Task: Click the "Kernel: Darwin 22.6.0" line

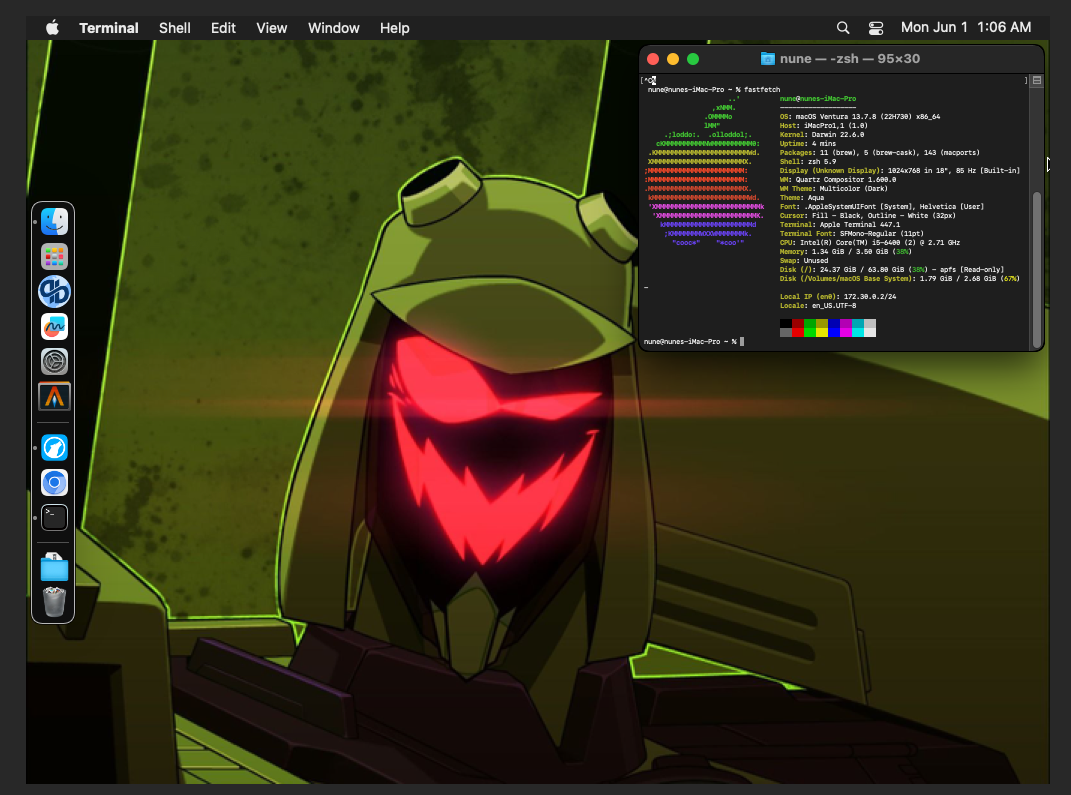Action: click(x=822, y=135)
